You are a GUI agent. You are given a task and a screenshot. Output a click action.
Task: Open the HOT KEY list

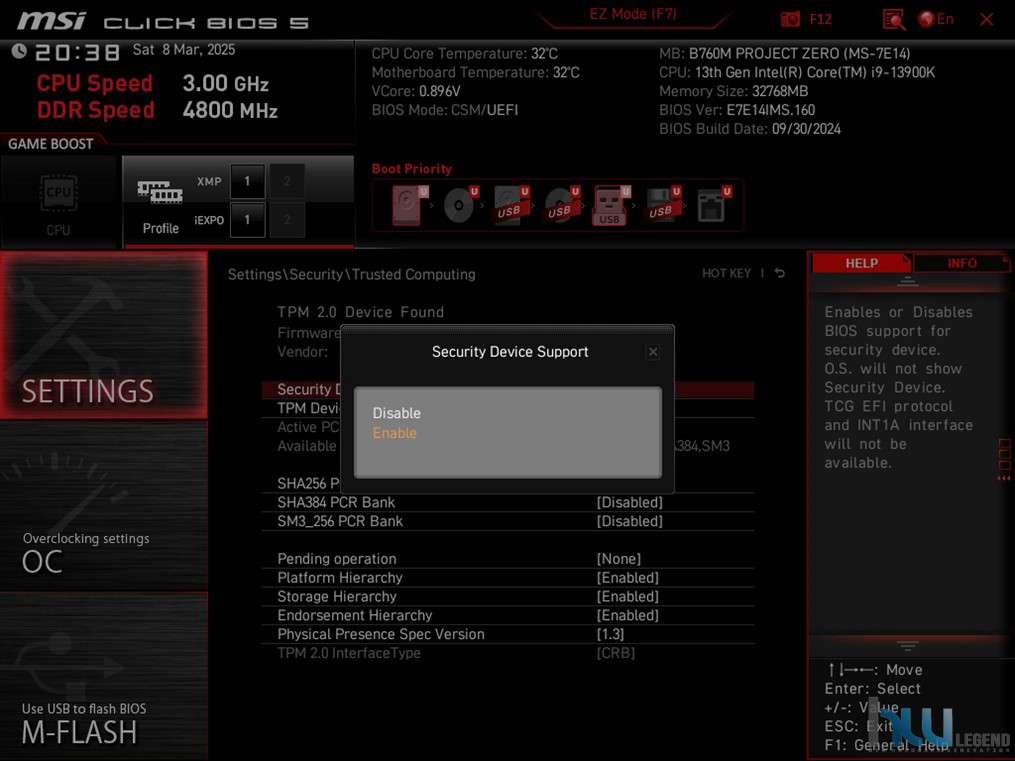pos(726,273)
